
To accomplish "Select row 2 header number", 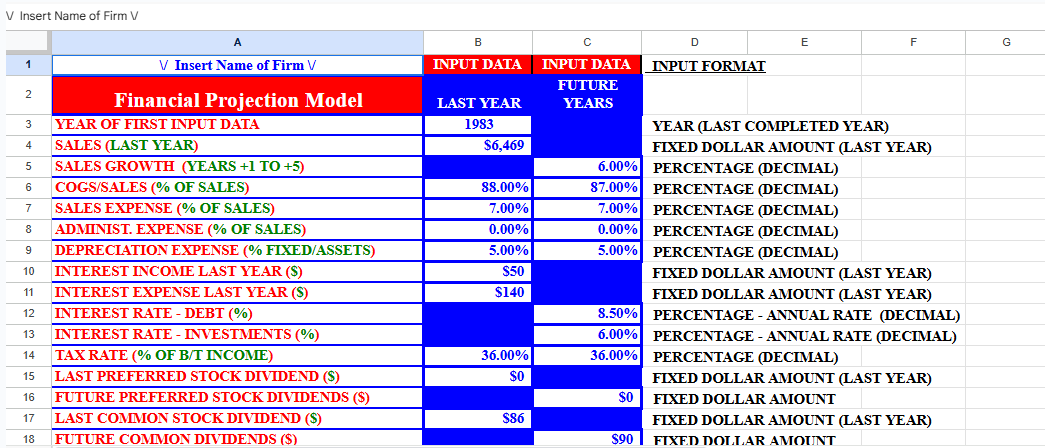I will [25, 95].
